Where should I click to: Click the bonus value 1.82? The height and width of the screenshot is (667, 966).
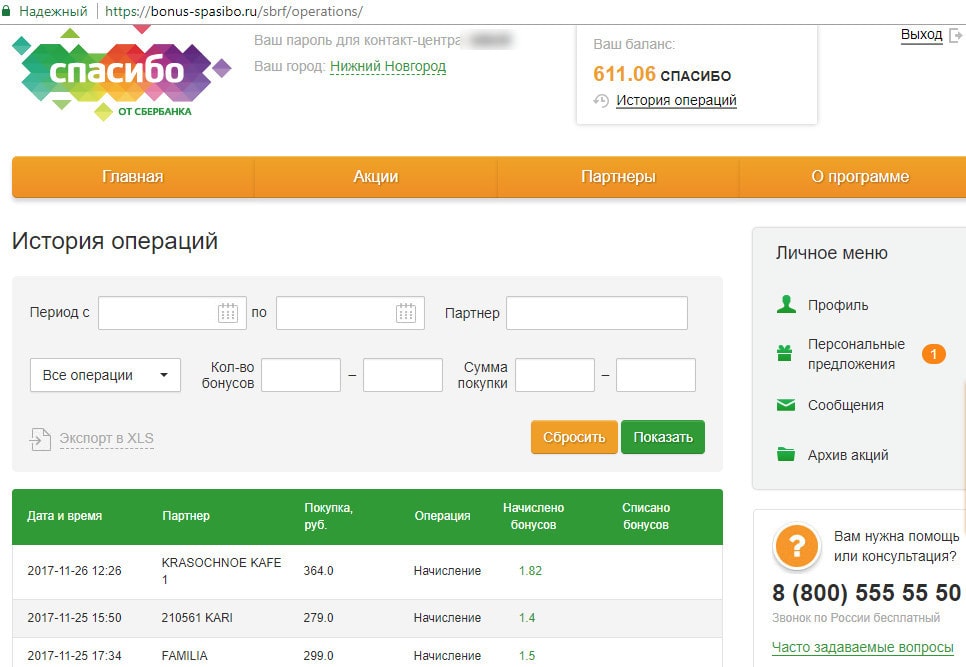pos(530,571)
